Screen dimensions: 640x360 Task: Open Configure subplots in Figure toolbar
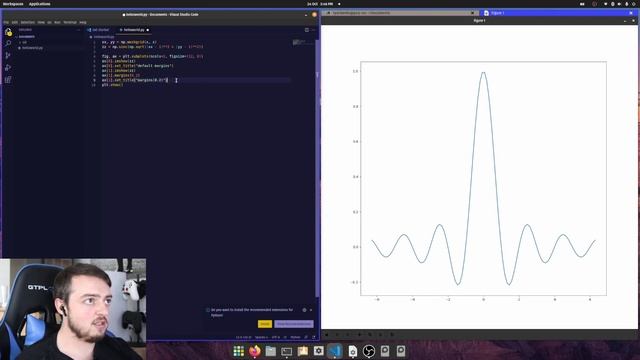click(380, 334)
